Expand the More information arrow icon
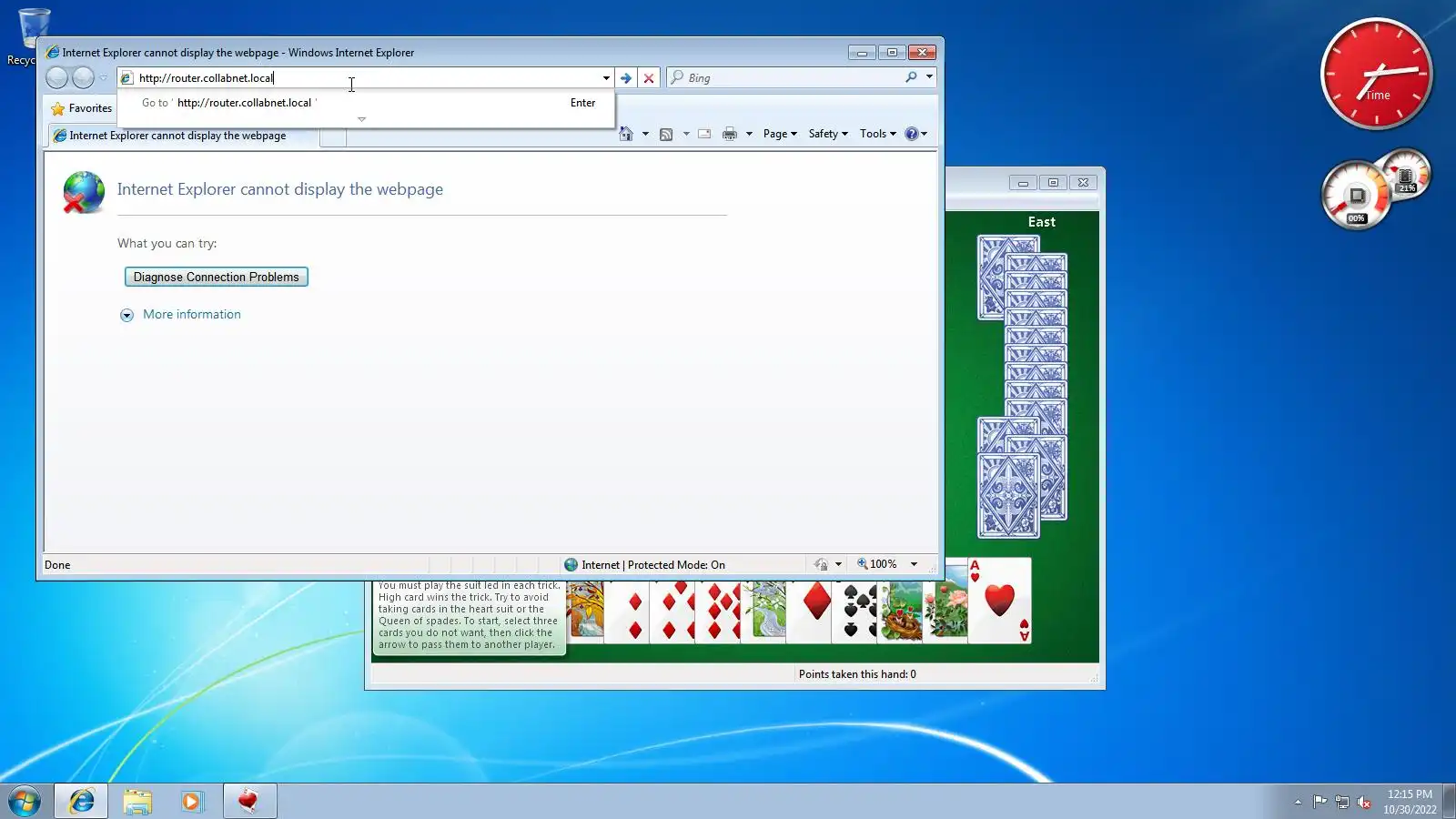Image resolution: width=1456 pixels, height=819 pixels. pos(126,315)
